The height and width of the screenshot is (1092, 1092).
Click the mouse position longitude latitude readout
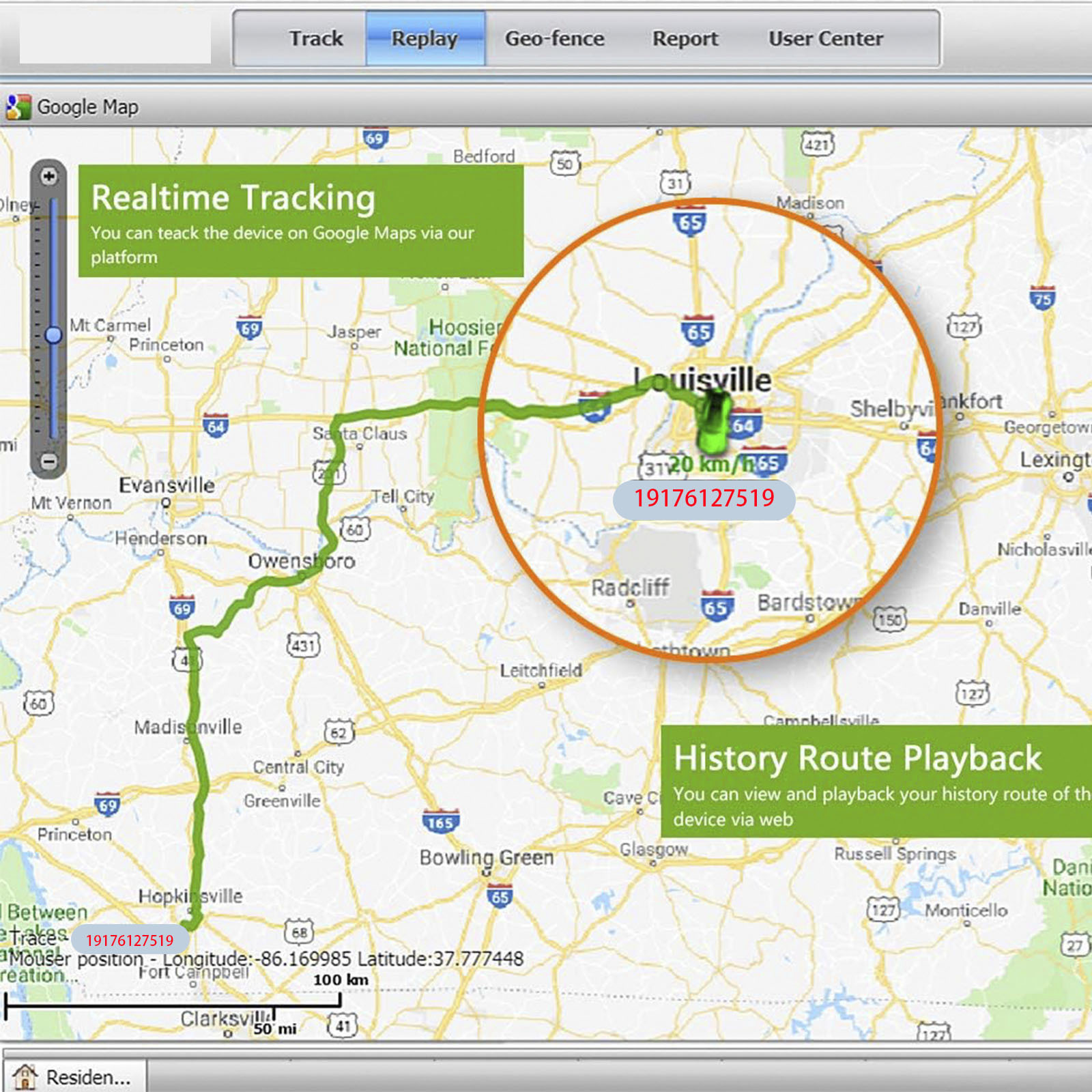coord(266,959)
